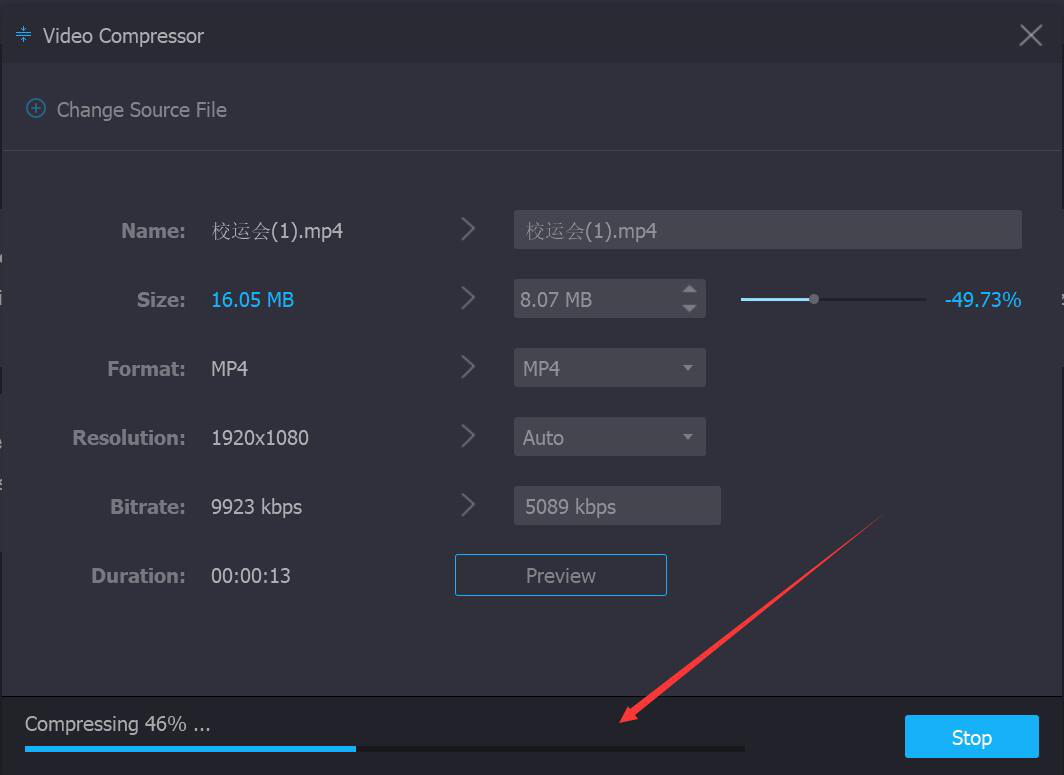This screenshot has height=775, width=1064.
Task: Decrease output size with the down stepper
Action: pos(689,308)
